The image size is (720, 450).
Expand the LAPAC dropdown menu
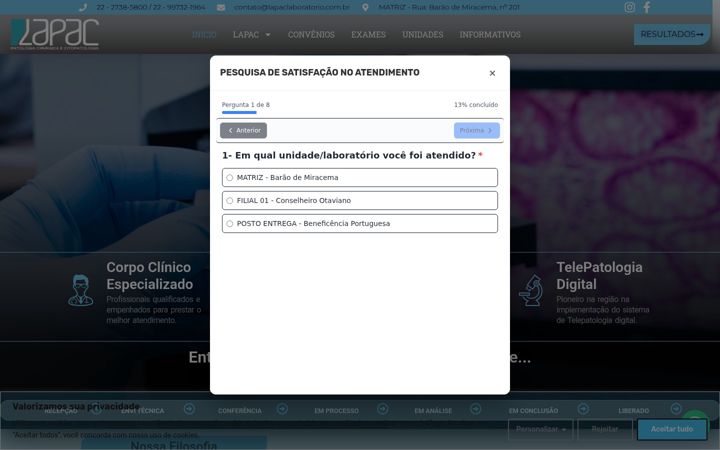pyautogui.click(x=251, y=34)
